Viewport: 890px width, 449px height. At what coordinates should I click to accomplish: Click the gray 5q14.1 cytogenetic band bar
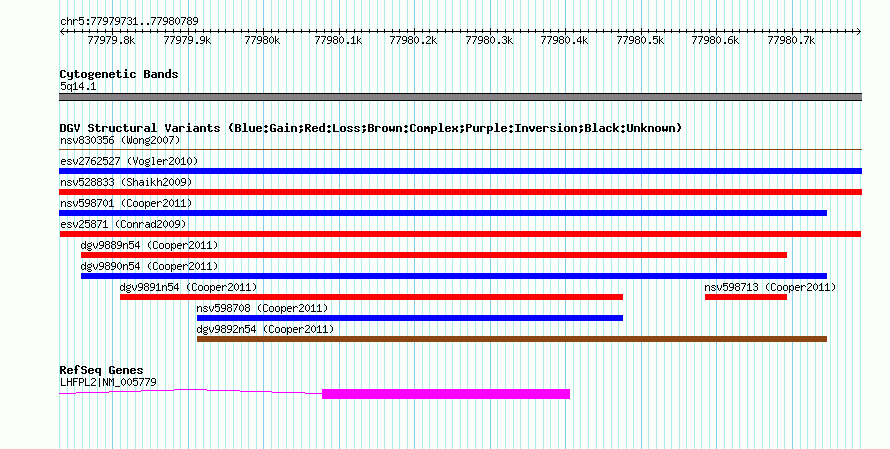click(x=460, y=97)
